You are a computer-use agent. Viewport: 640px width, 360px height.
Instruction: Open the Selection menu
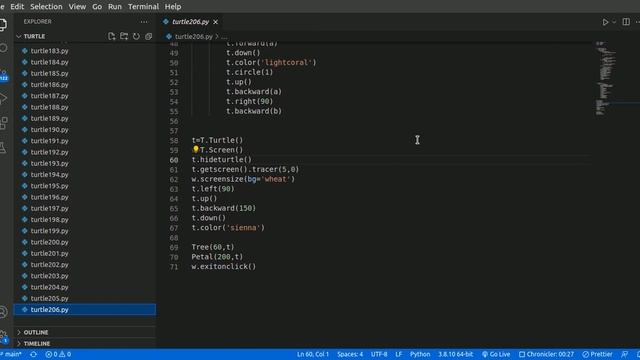point(46,7)
